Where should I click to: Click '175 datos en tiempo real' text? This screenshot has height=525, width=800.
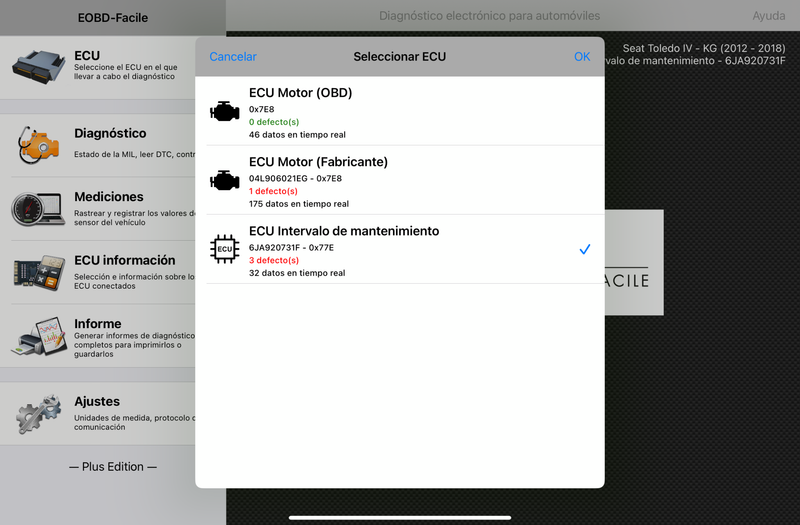(299, 204)
